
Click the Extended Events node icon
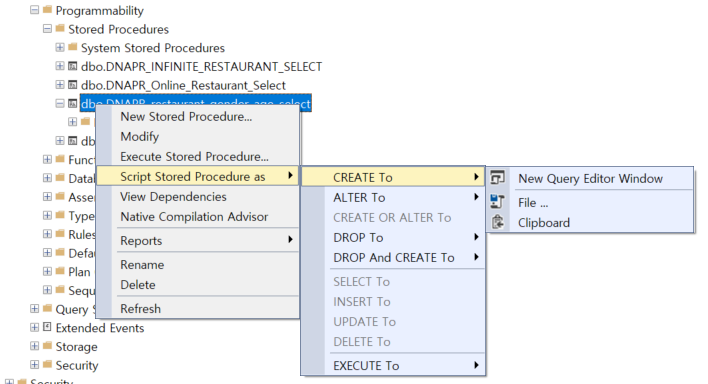pyautogui.click(x=47, y=327)
